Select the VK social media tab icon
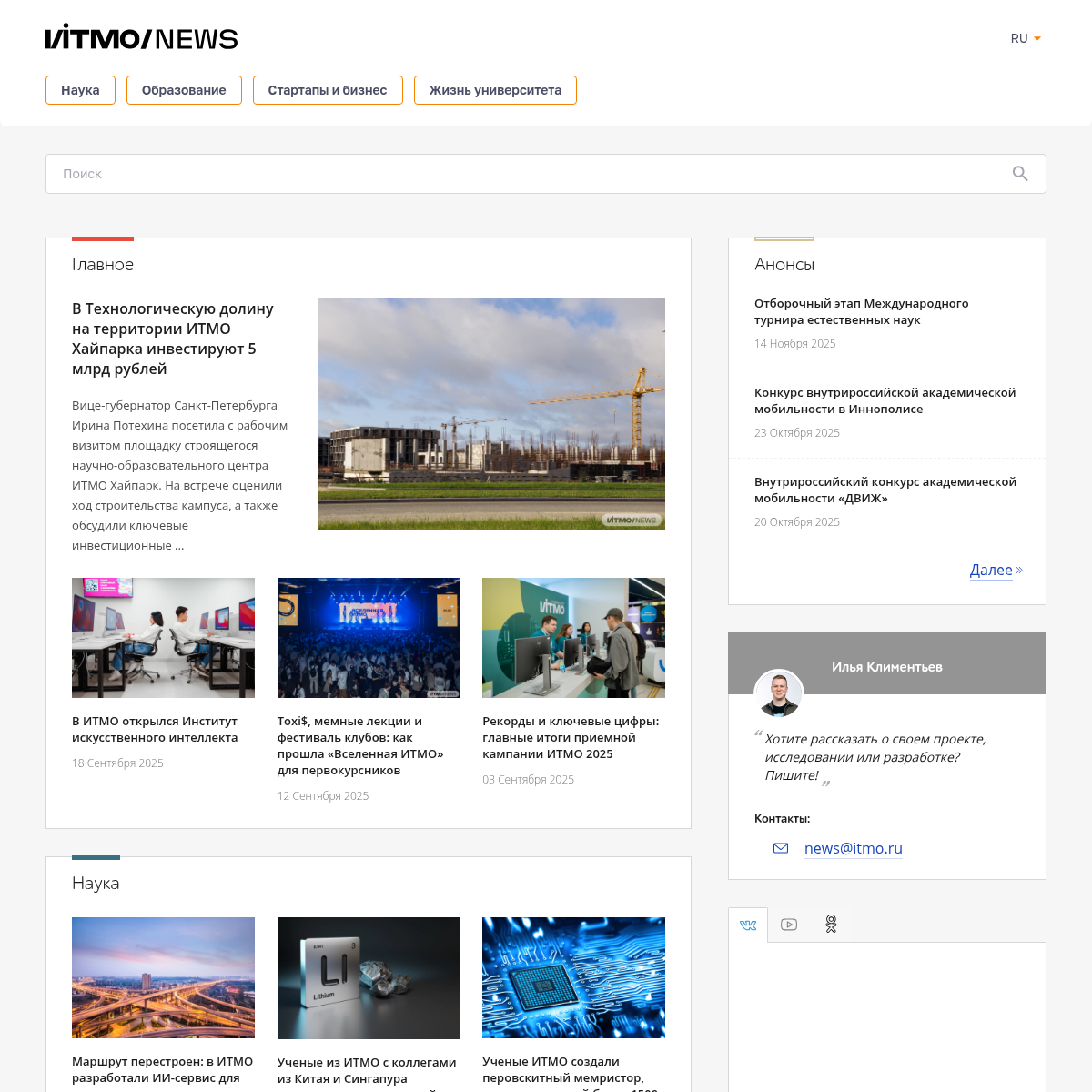This screenshot has width=1092, height=1092. coord(748,924)
